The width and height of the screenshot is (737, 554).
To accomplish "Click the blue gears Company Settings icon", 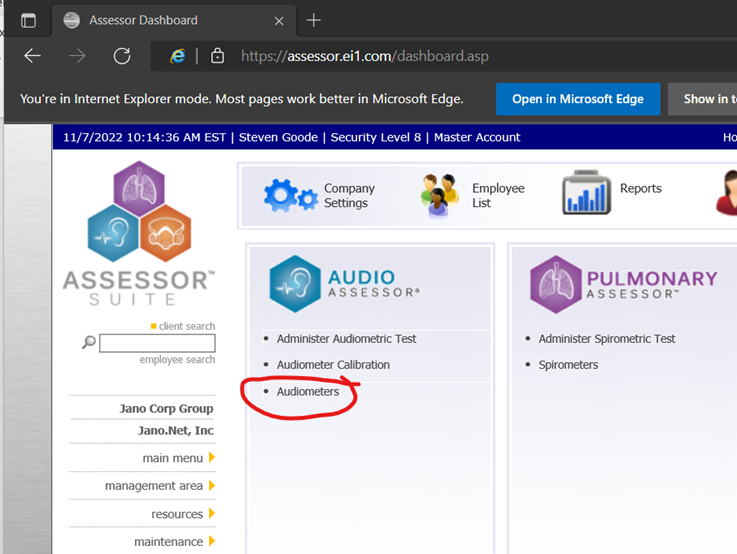I will [x=290, y=195].
